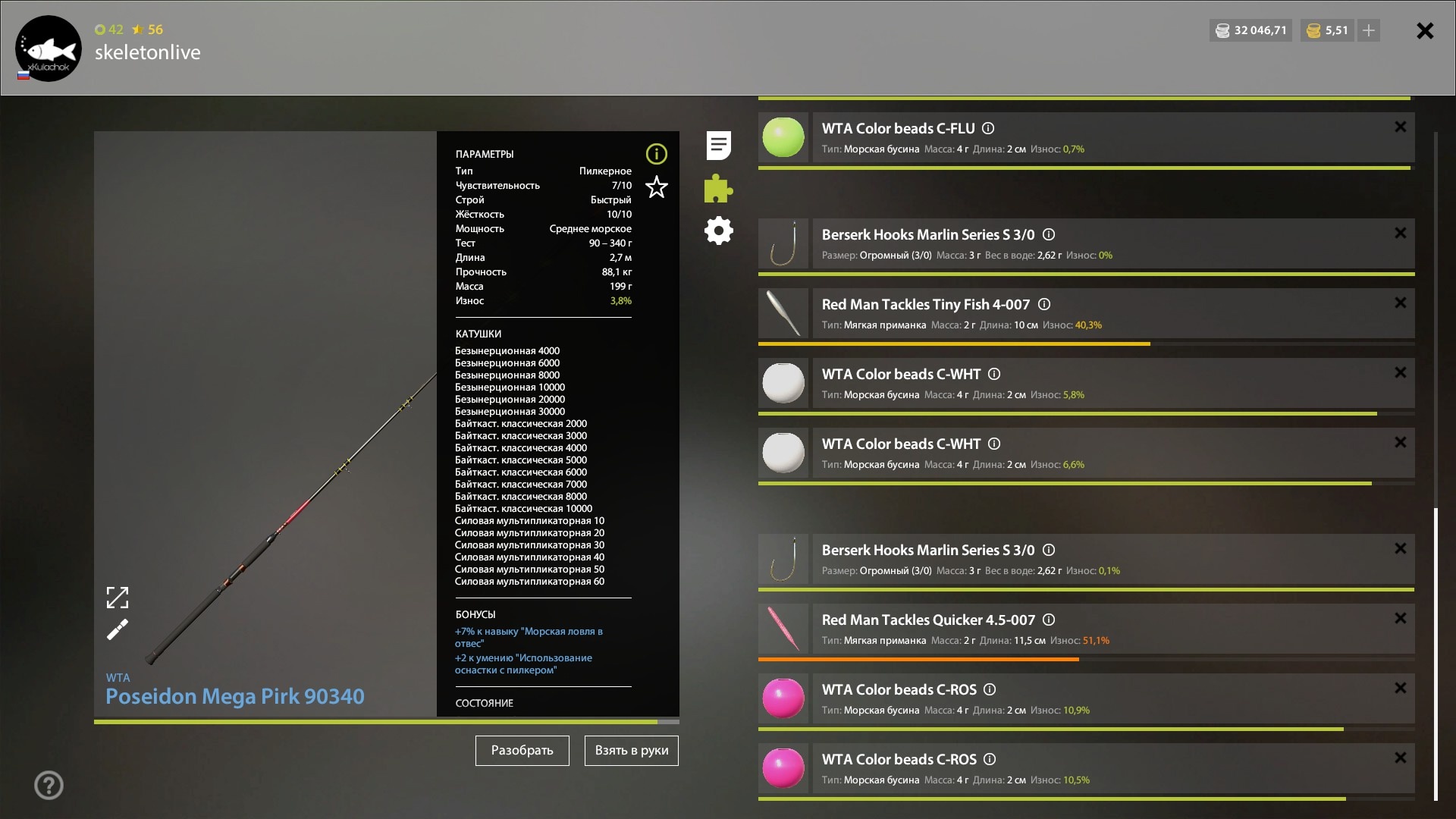Click player level indicator 42

click(x=109, y=30)
